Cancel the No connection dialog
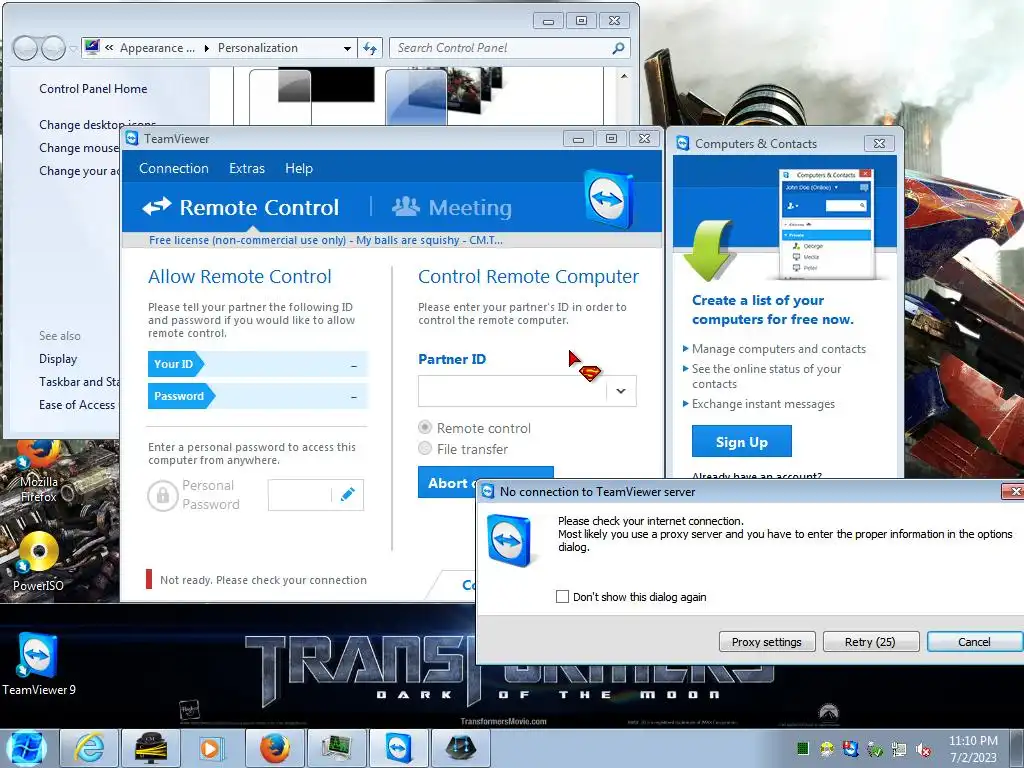Image resolution: width=1024 pixels, height=768 pixels. click(974, 641)
